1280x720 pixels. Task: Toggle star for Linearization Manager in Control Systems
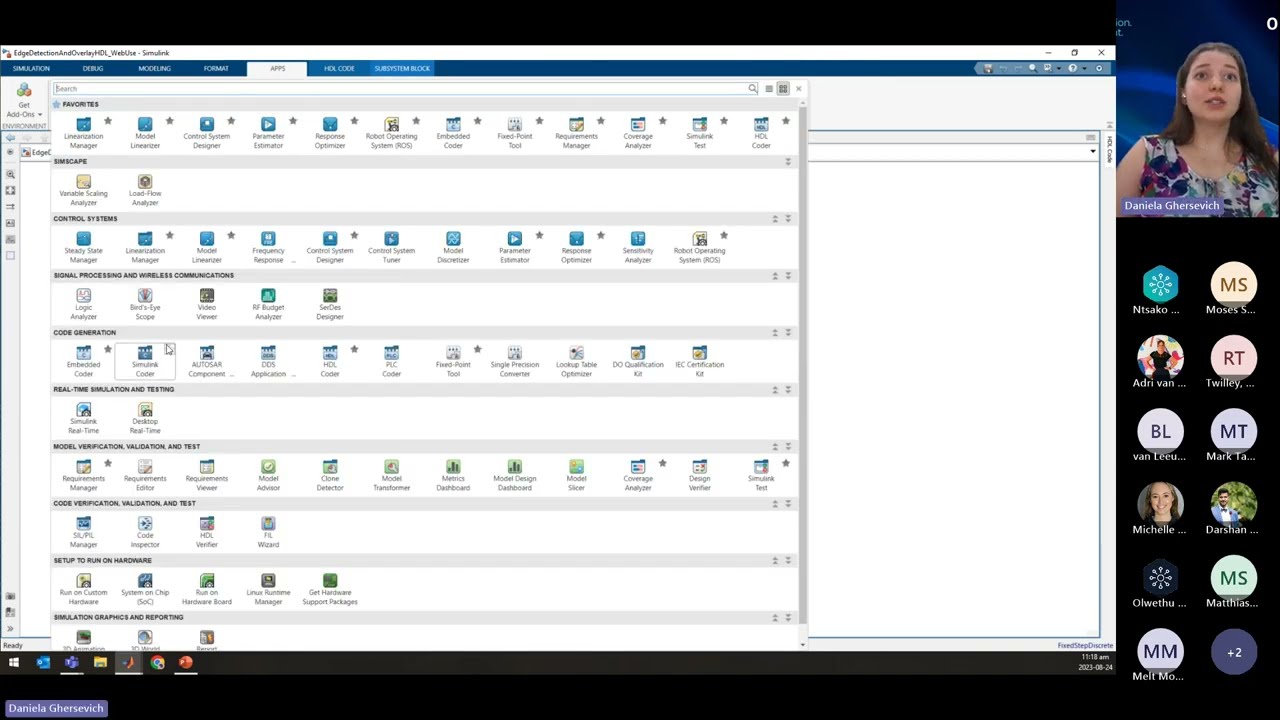169,235
